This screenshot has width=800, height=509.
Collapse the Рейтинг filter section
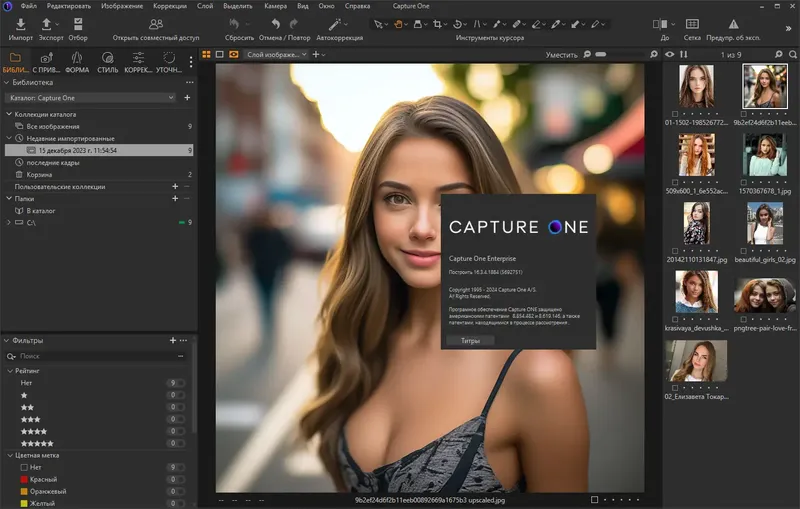point(9,370)
